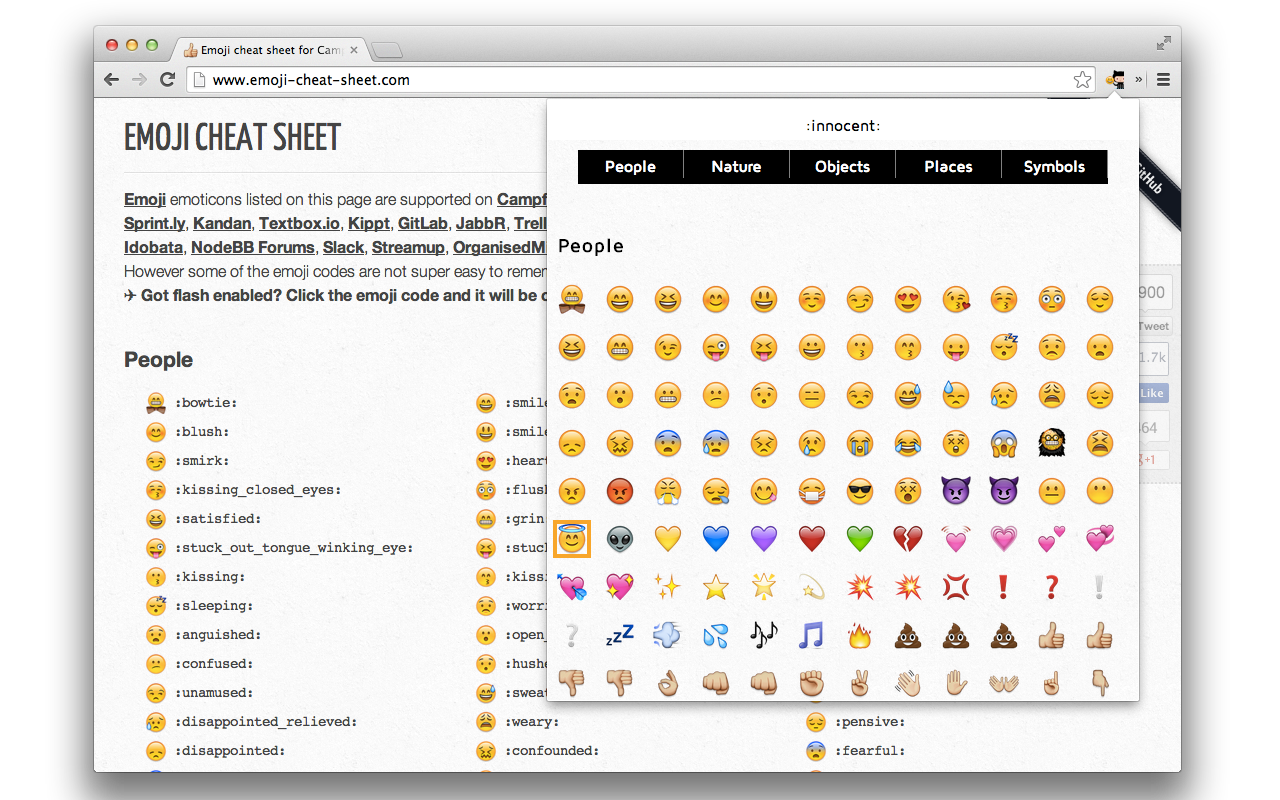Click the sparkles emoji
The image size is (1280, 800).
pos(667,587)
